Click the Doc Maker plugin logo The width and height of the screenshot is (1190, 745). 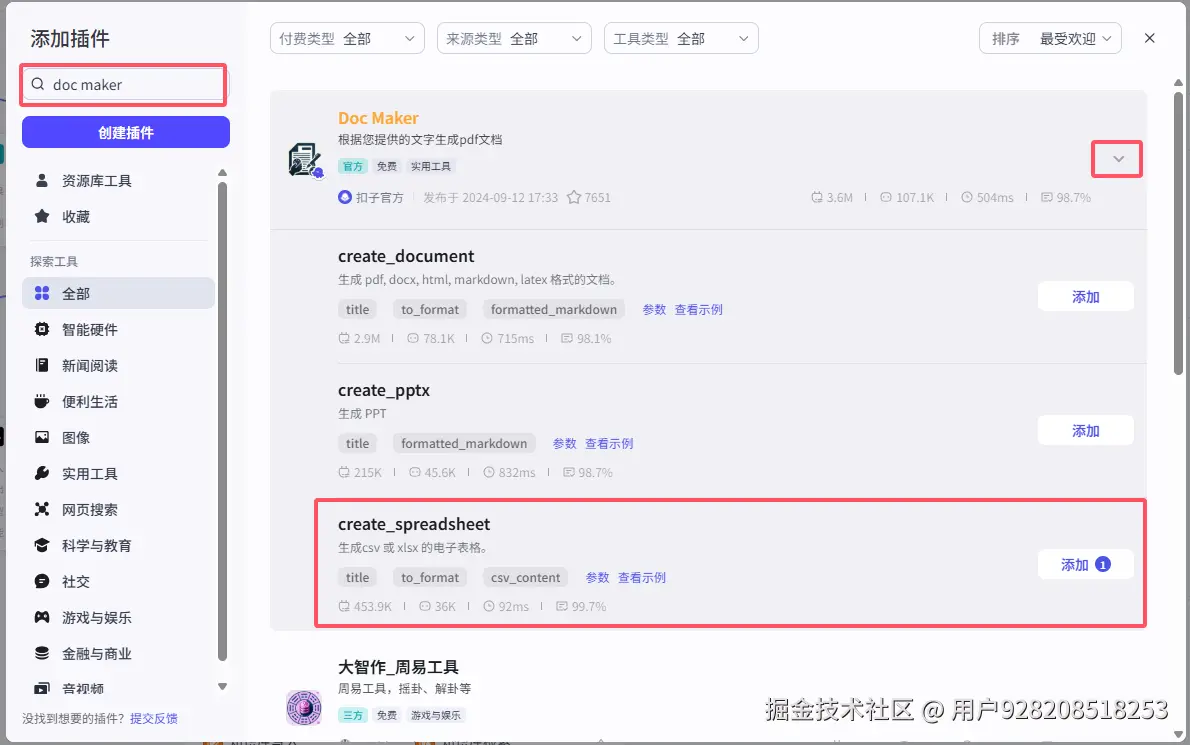pos(305,160)
